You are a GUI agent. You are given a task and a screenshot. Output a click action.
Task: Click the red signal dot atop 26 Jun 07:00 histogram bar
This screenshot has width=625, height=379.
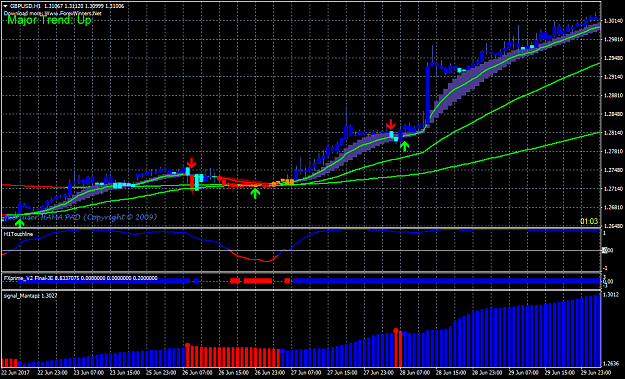pos(187,345)
